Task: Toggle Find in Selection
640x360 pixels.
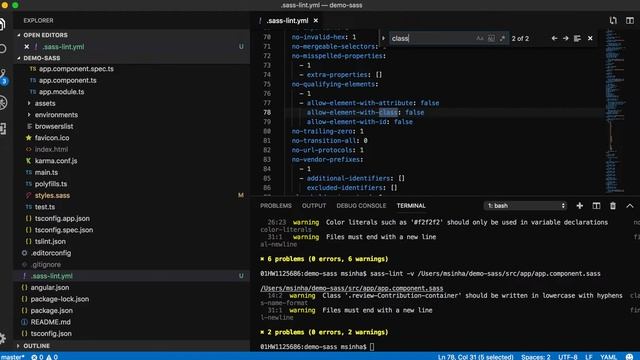Action: 577,38
